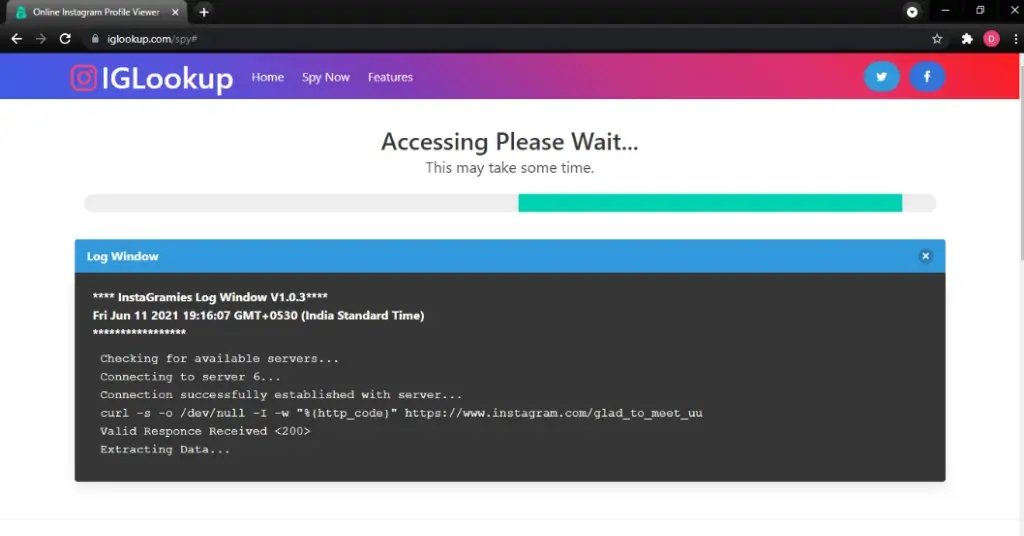This screenshot has height=536, width=1024.
Task: Click the green progress bar
Action: click(x=710, y=203)
